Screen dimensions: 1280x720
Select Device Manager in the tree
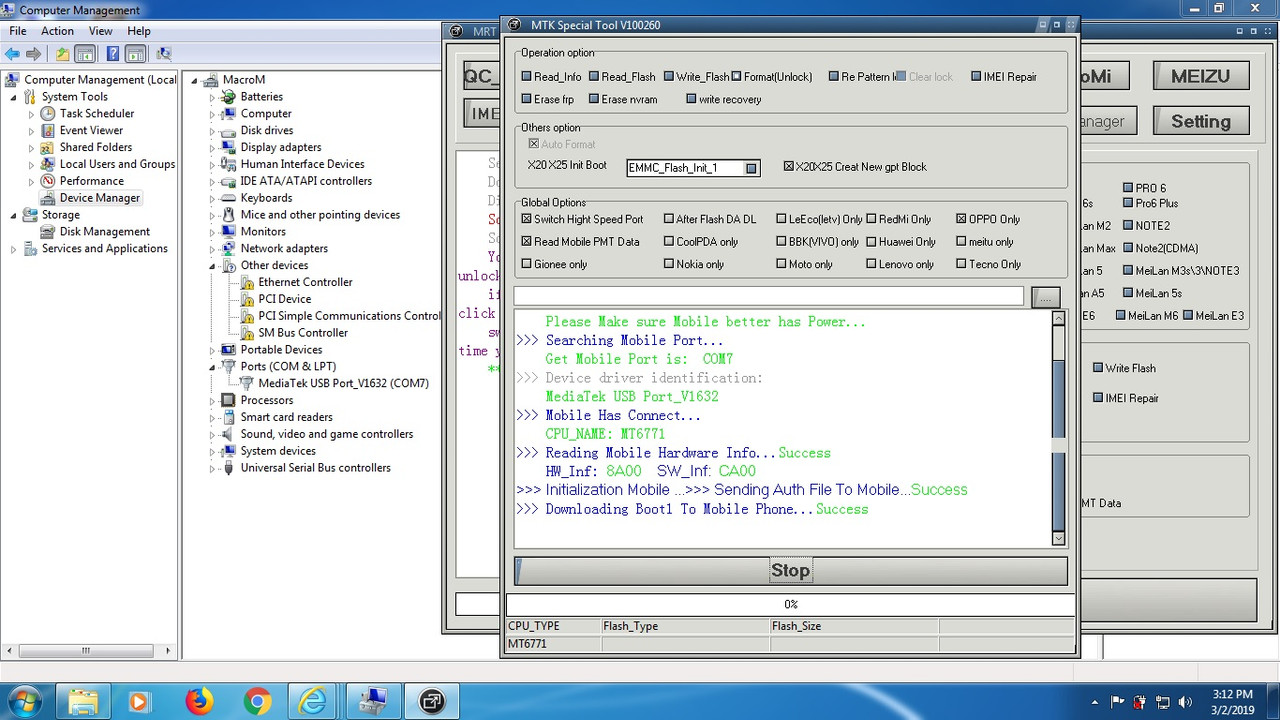pos(100,198)
